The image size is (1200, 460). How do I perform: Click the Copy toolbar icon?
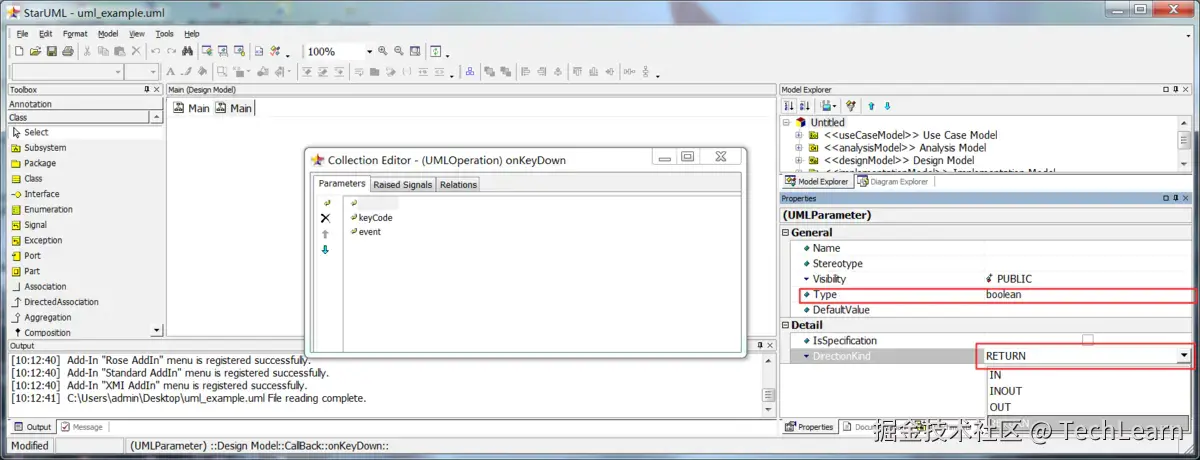pyautogui.click(x=104, y=51)
